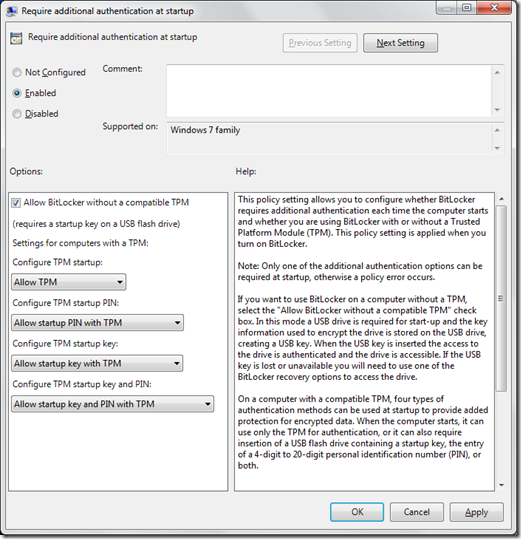
Task: Click inside the Comment text field
Action: tap(329, 91)
